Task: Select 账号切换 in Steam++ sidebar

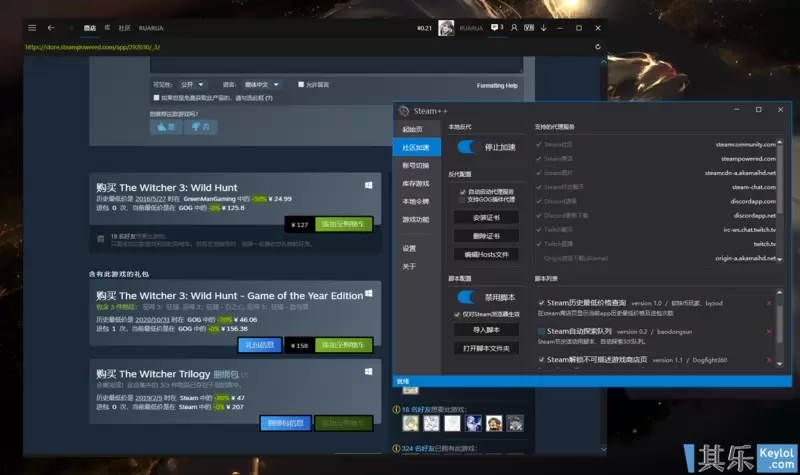Action: click(417, 165)
